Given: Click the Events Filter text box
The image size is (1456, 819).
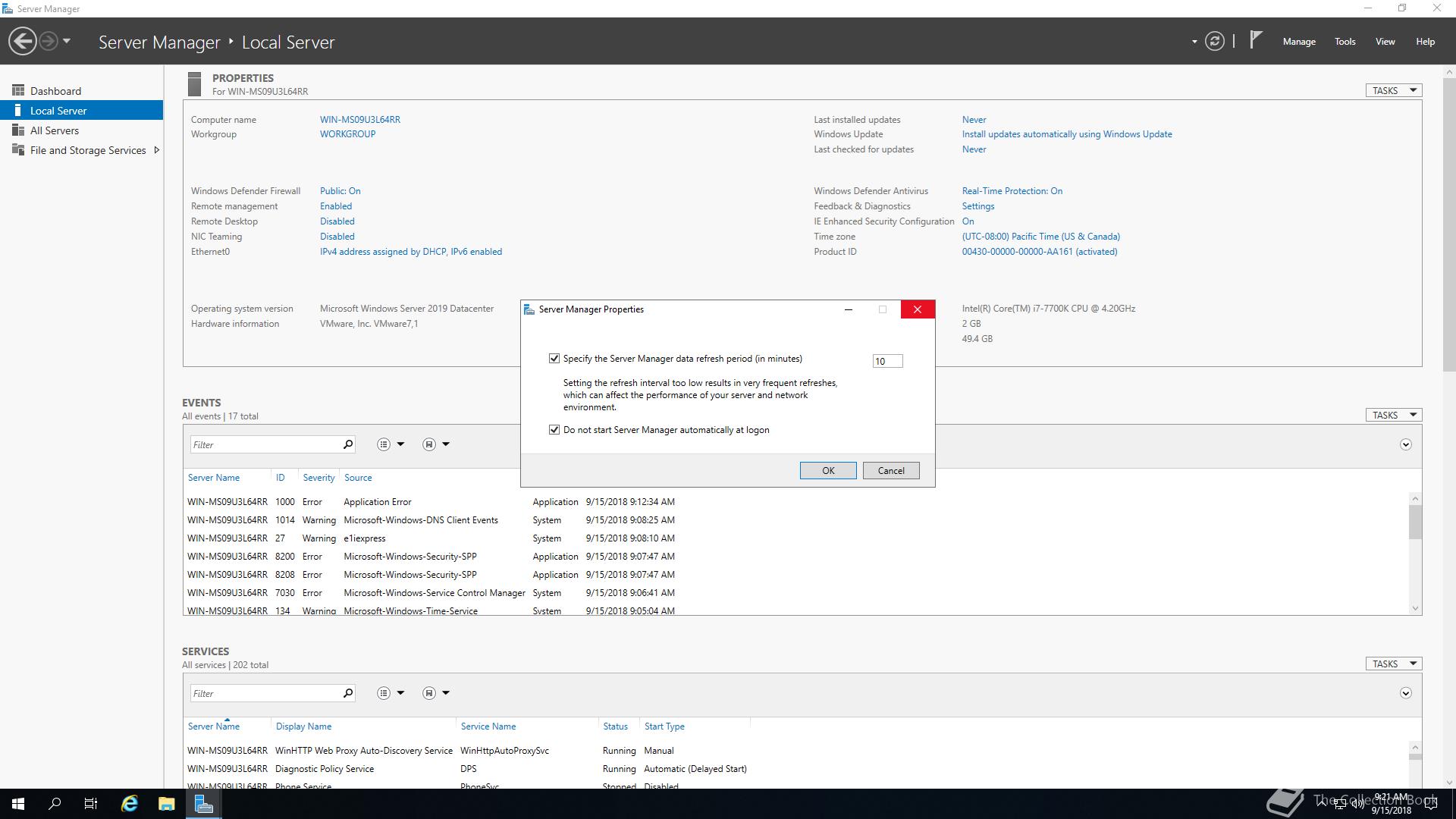Looking at the screenshot, I should pos(265,444).
